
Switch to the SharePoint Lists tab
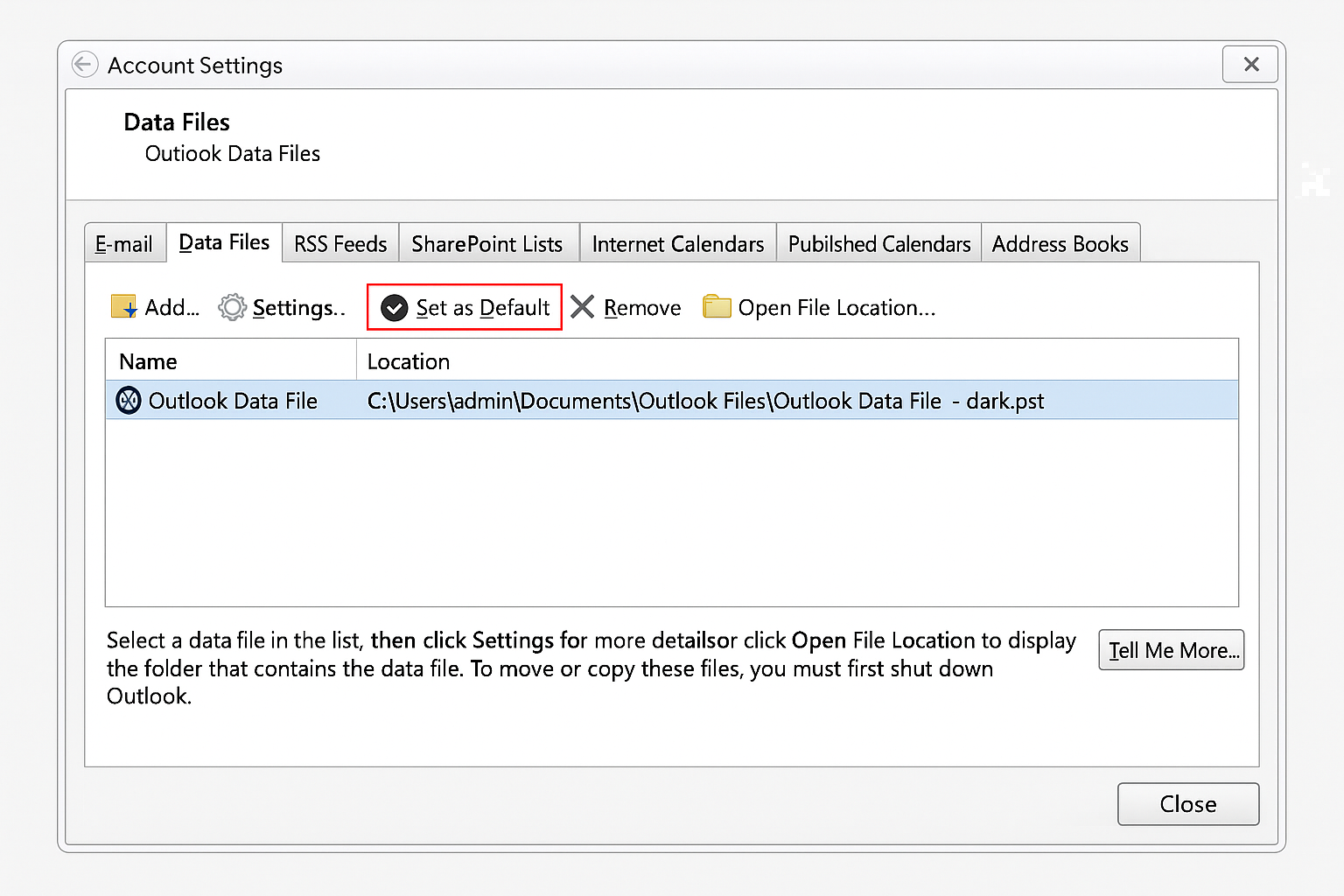pos(487,243)
